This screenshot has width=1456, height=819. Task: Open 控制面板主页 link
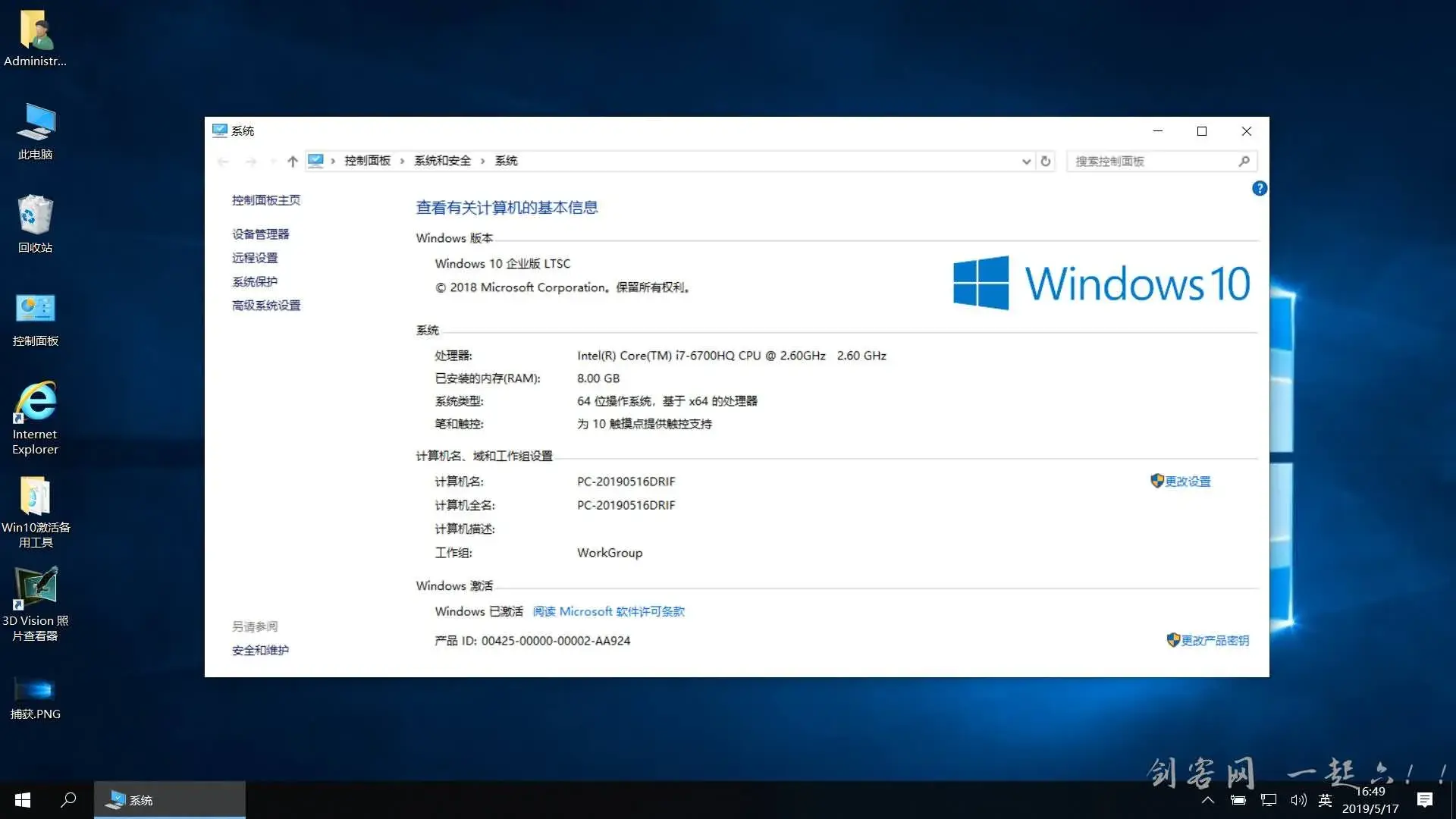pos(266,200)
